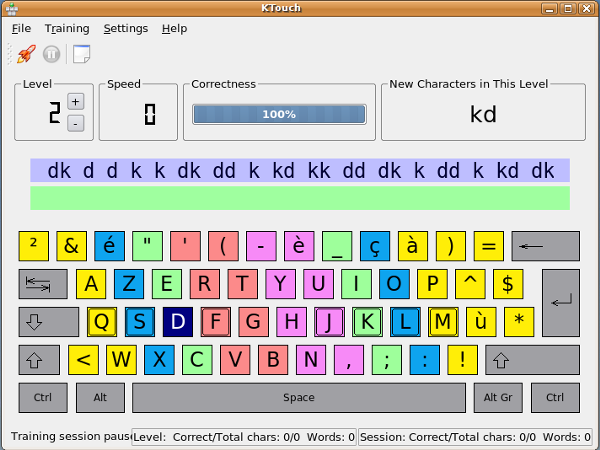600x450 pixels.
Task: Decrease level with minus button
Action: (75, 124)
